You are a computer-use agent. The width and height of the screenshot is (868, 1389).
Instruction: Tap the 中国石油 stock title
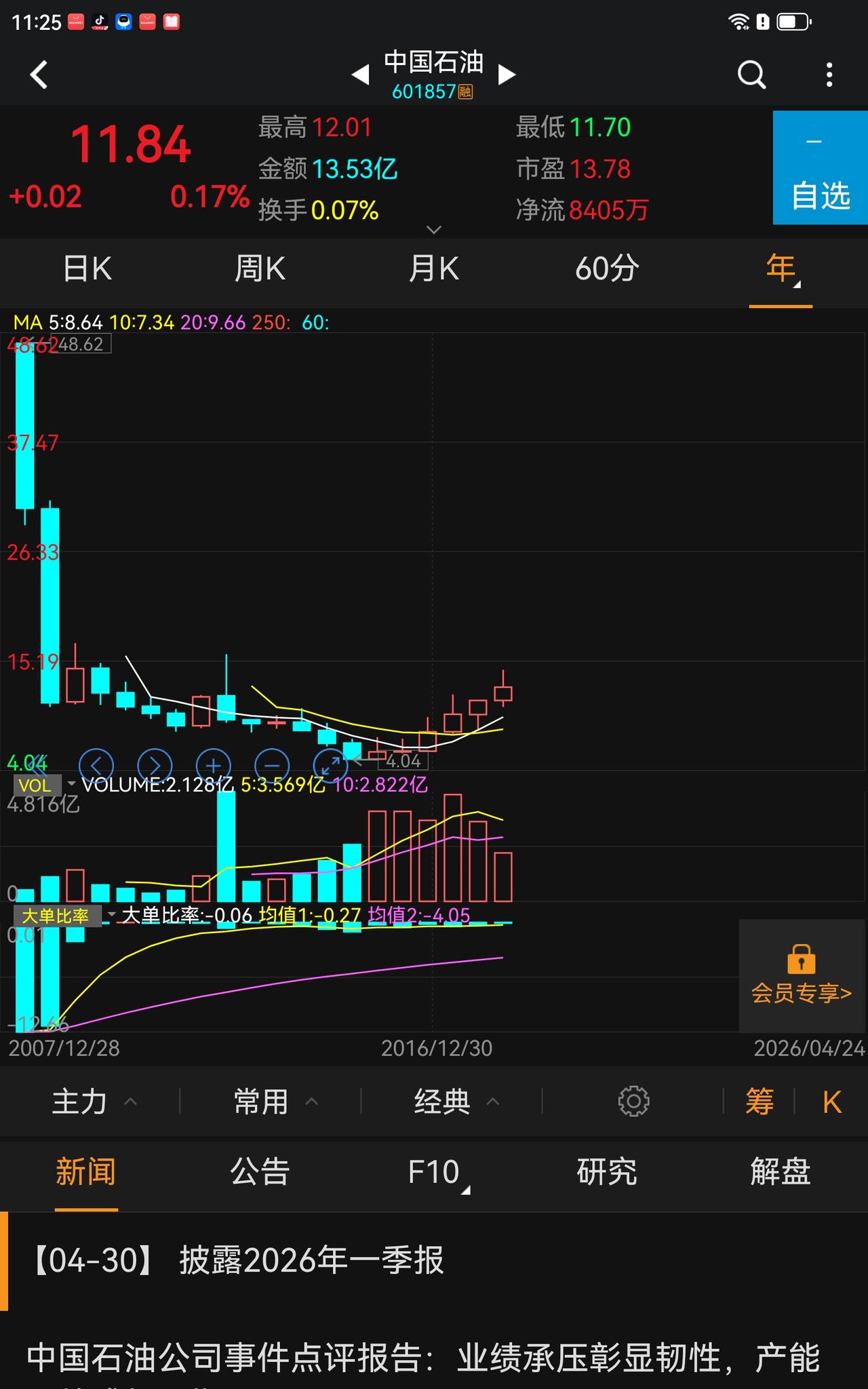[x=434, y=62]
